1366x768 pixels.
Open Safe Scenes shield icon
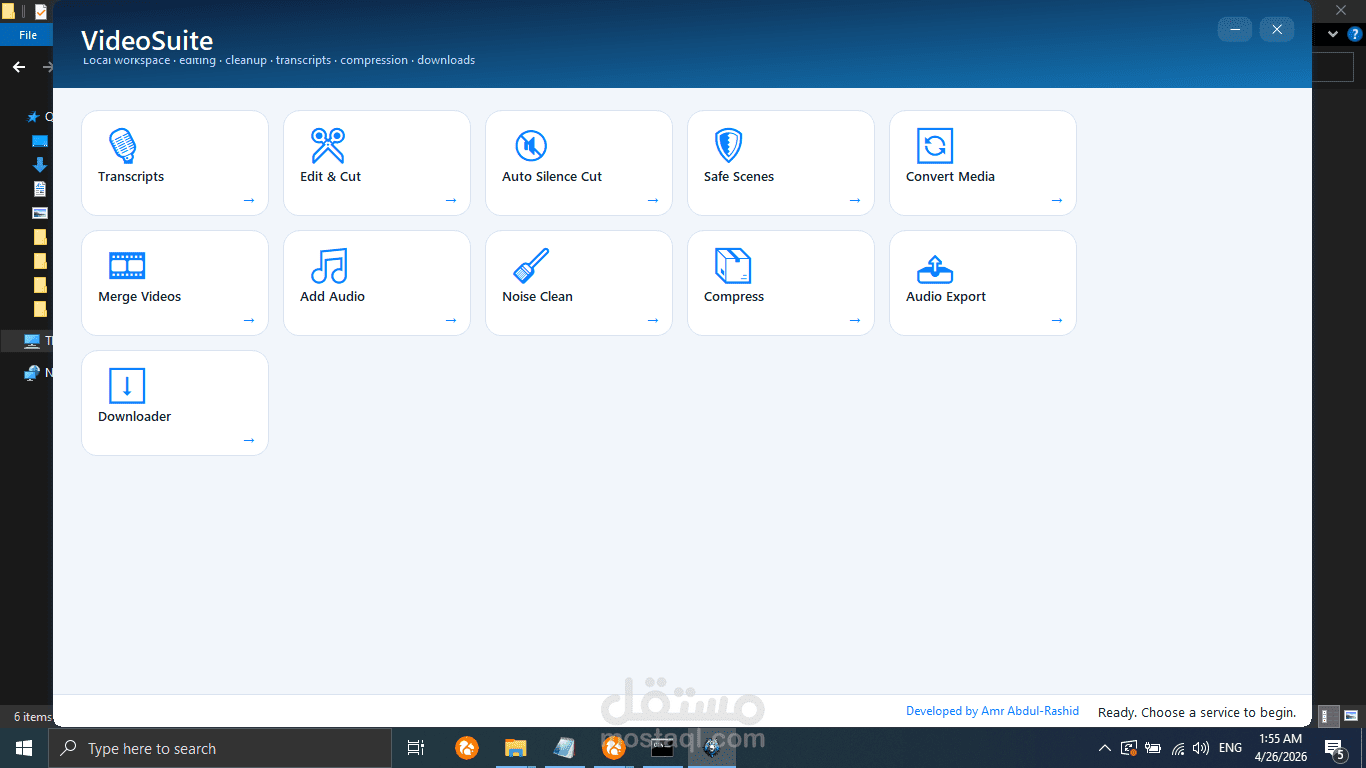point(729,146)
